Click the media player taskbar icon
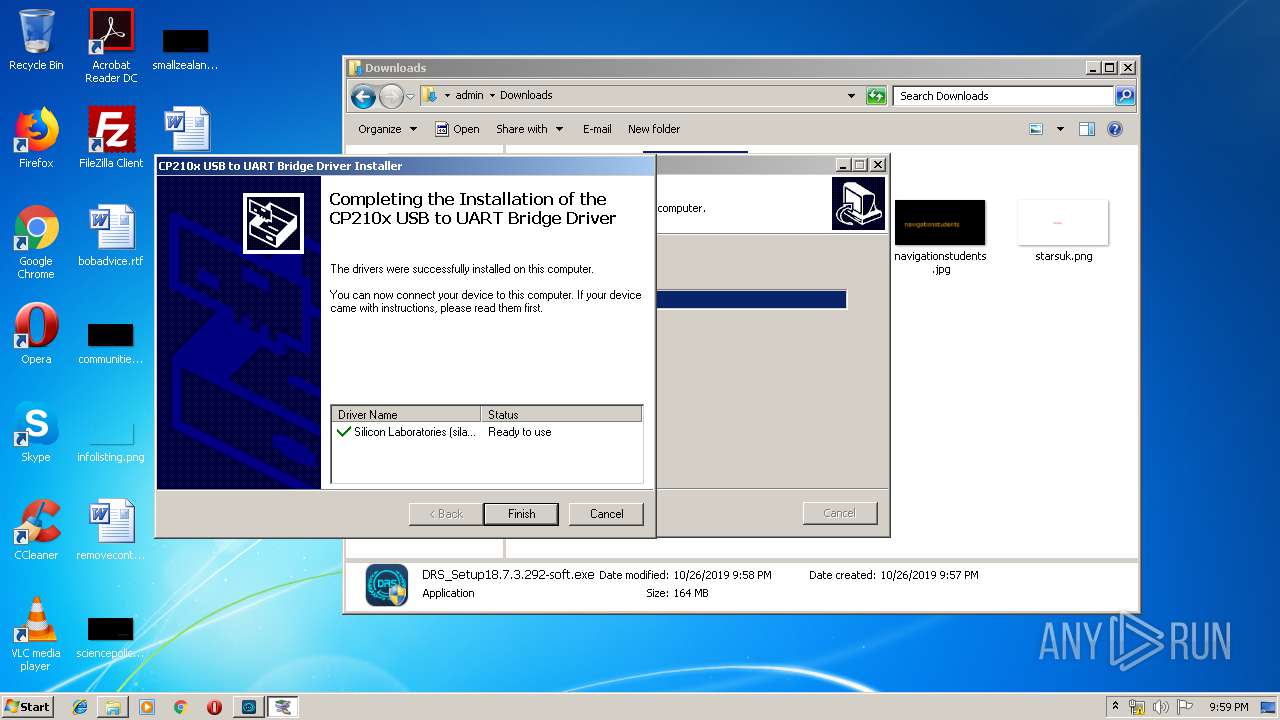 click(147, 707)
